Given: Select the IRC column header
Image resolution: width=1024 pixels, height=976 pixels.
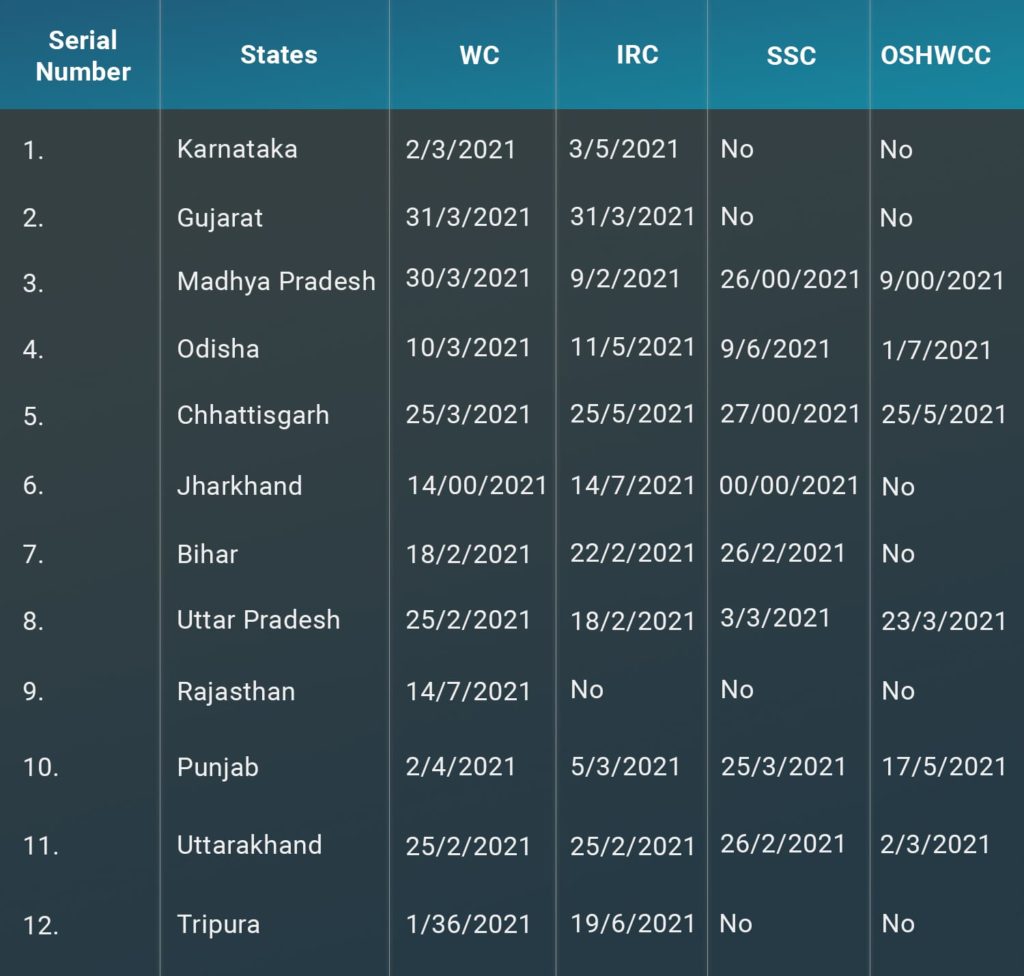Looking at the screenshot, I should pyautogui.click(x=637, y=55).
